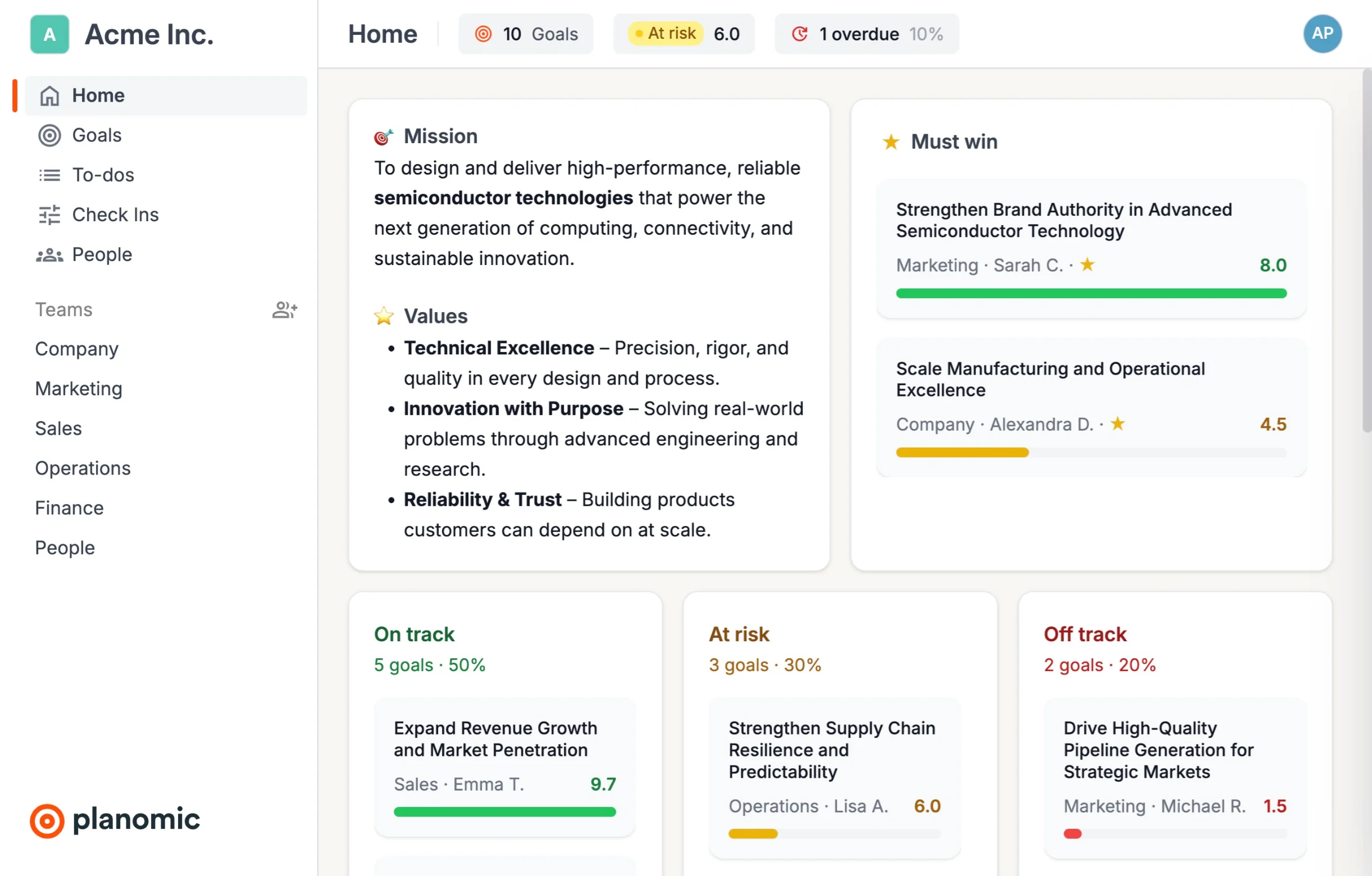
Task: Select the Finance team in sidebar
Action: click(69, 508)
